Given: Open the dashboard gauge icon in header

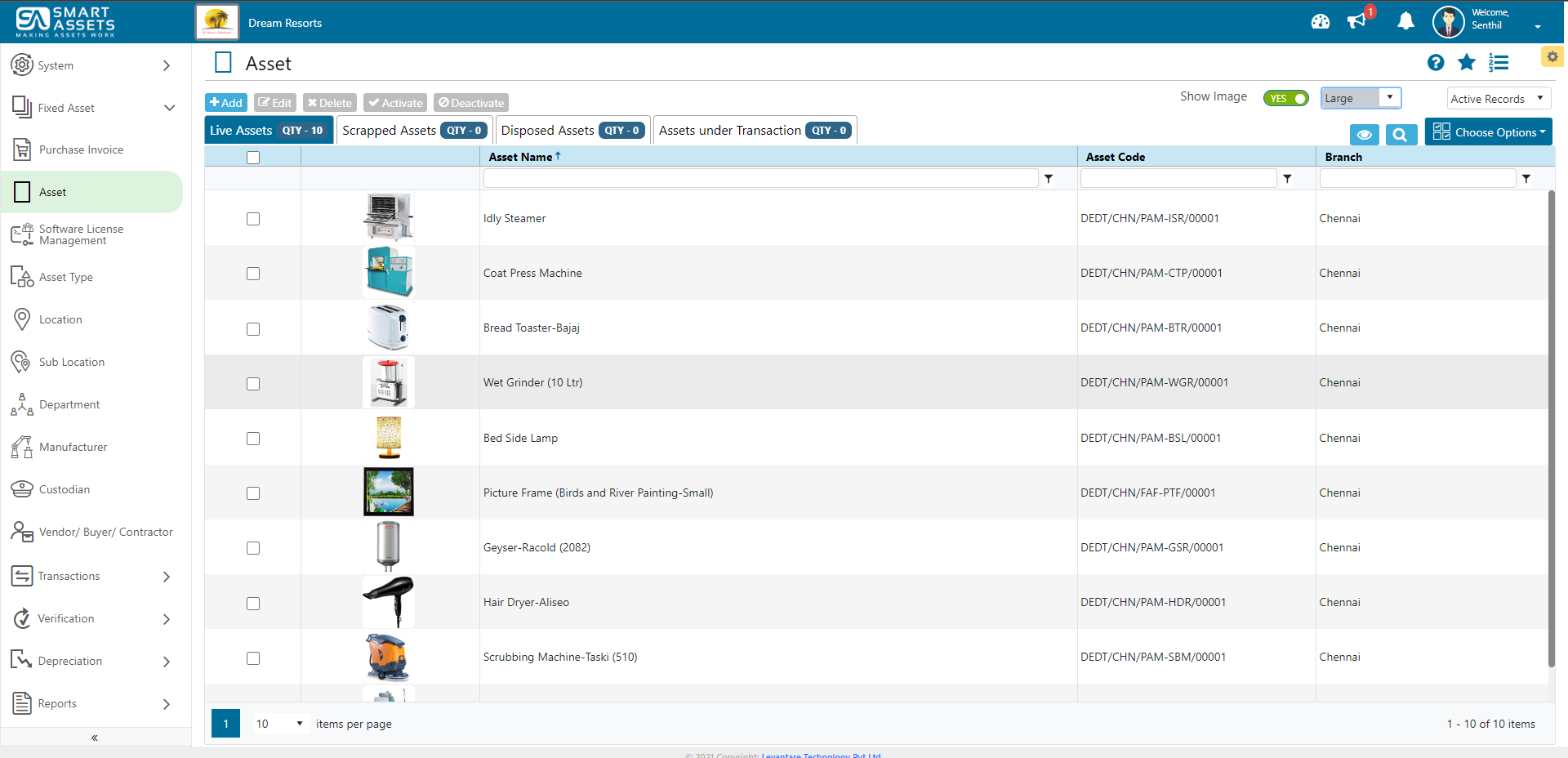Looking at the screenshot, I should (x=1320, y=22).
